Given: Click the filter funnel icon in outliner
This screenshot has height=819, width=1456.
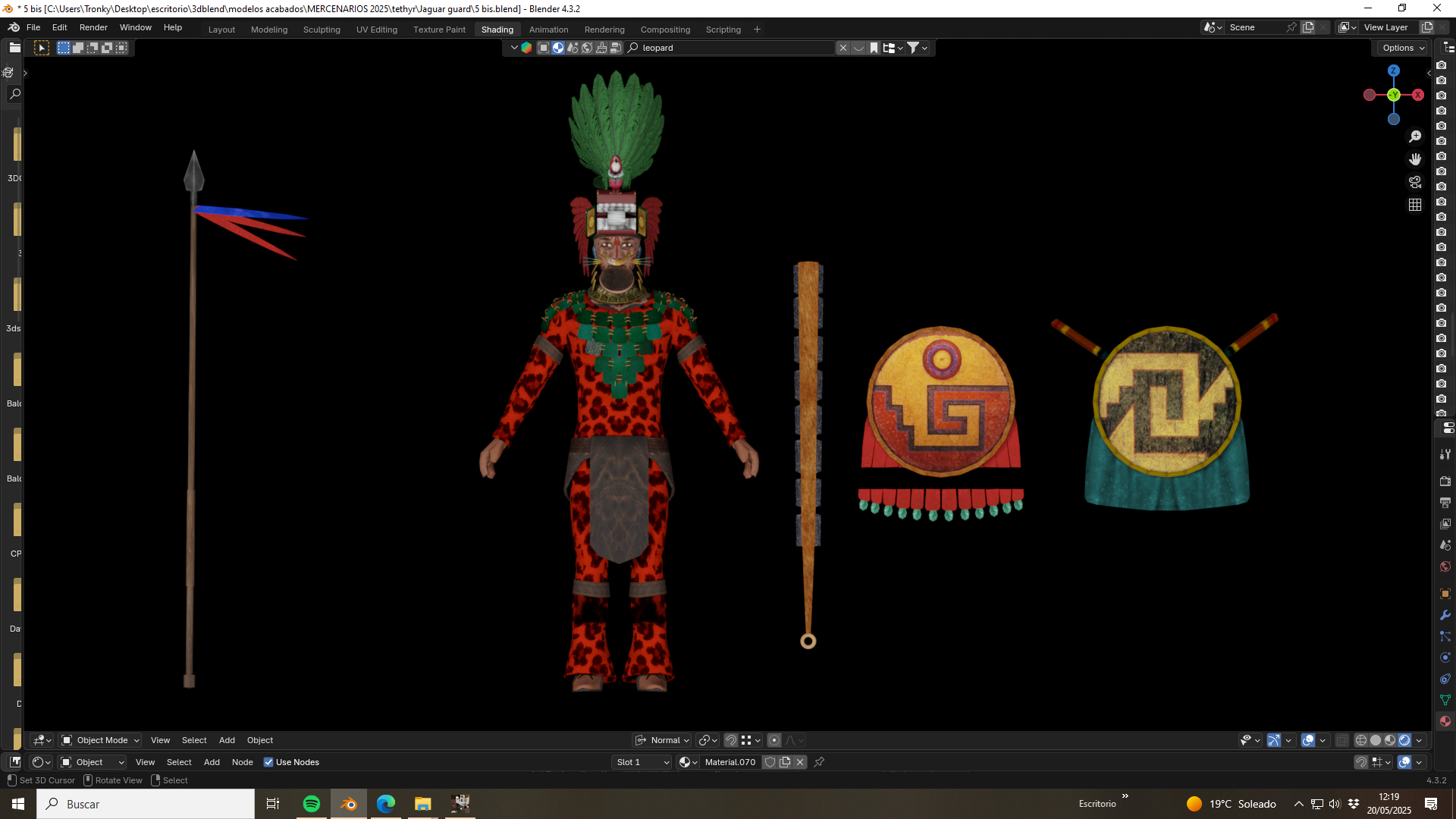Looking at the screenshot, I should 914,48.
